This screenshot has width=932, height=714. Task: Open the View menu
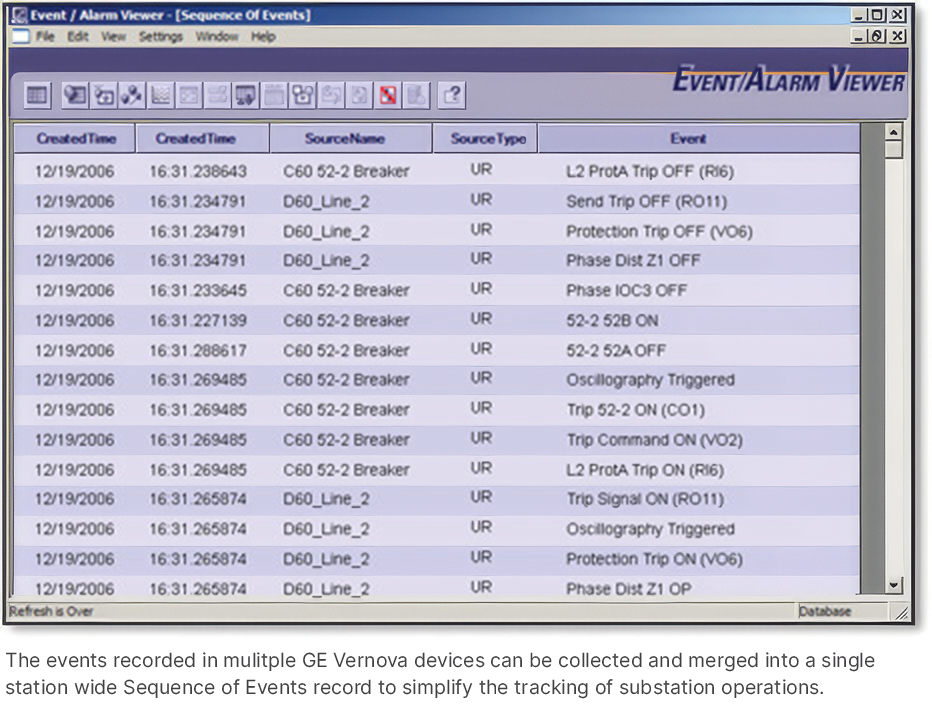click(x=113, y=37)
